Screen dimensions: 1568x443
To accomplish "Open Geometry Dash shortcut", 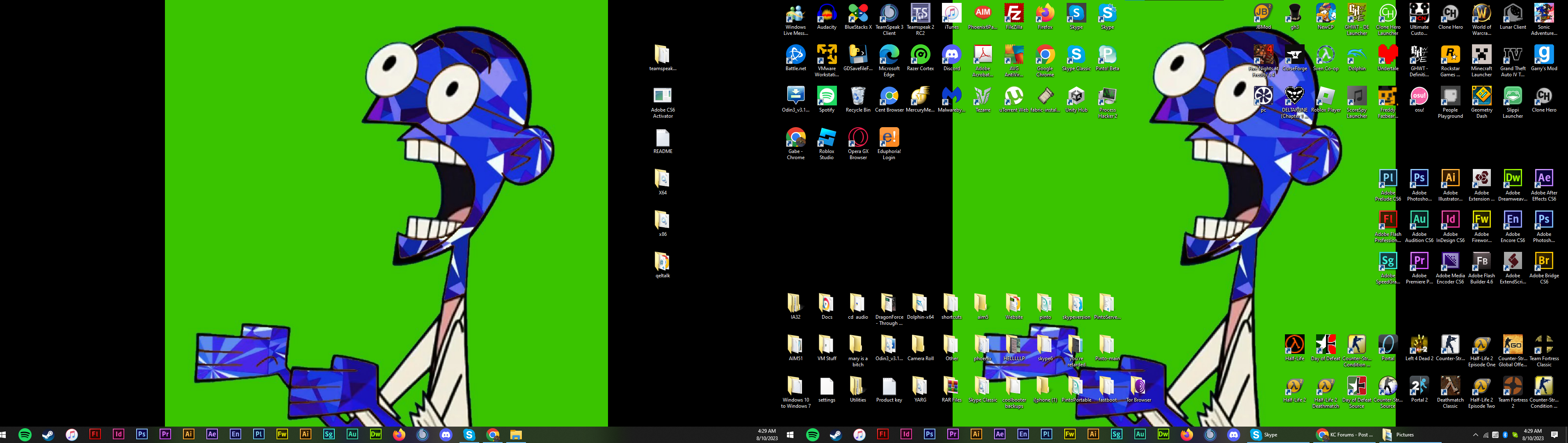I will click(1481, 102).
